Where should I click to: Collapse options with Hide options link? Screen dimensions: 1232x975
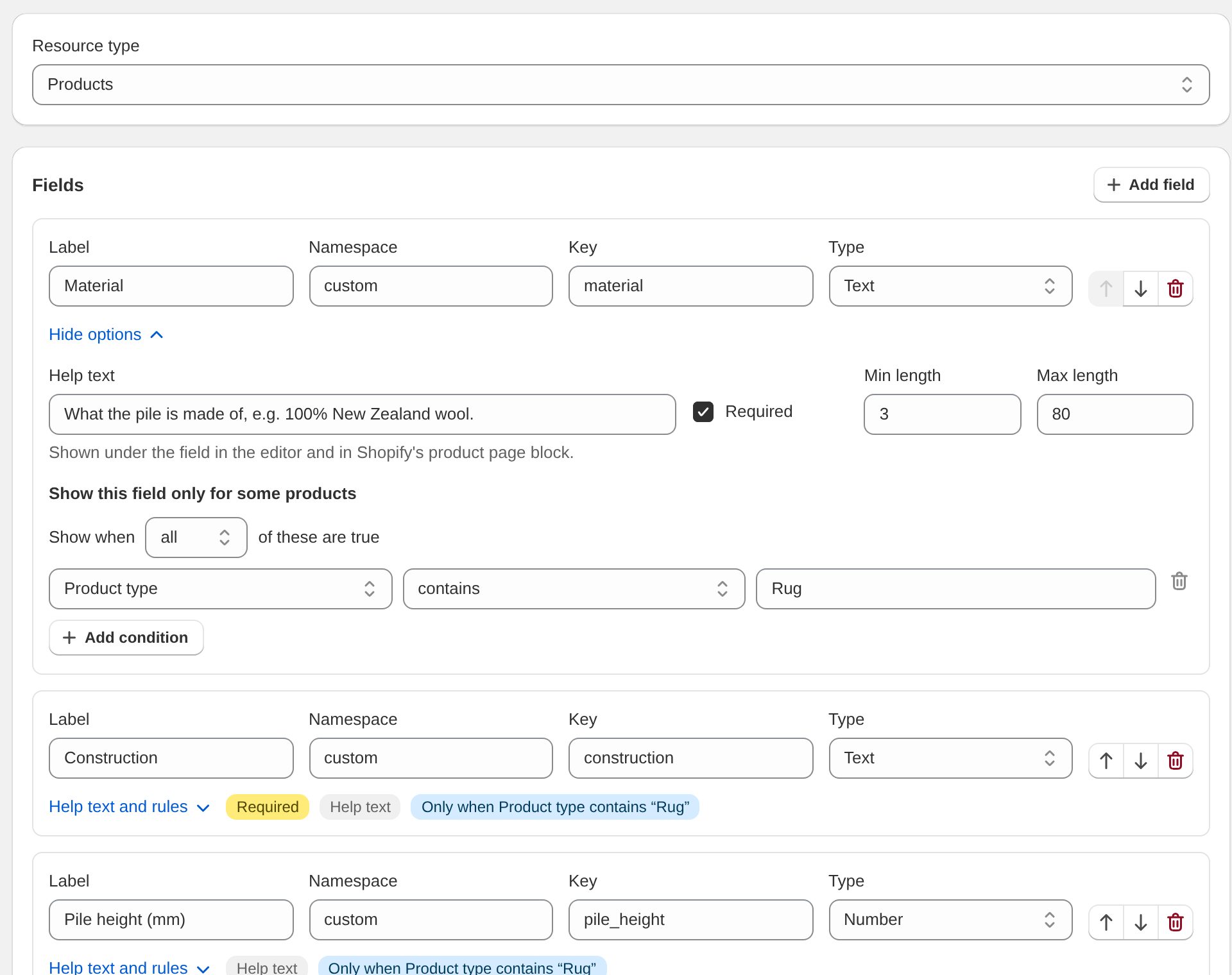pyautogui.click(x=107, y=335)
